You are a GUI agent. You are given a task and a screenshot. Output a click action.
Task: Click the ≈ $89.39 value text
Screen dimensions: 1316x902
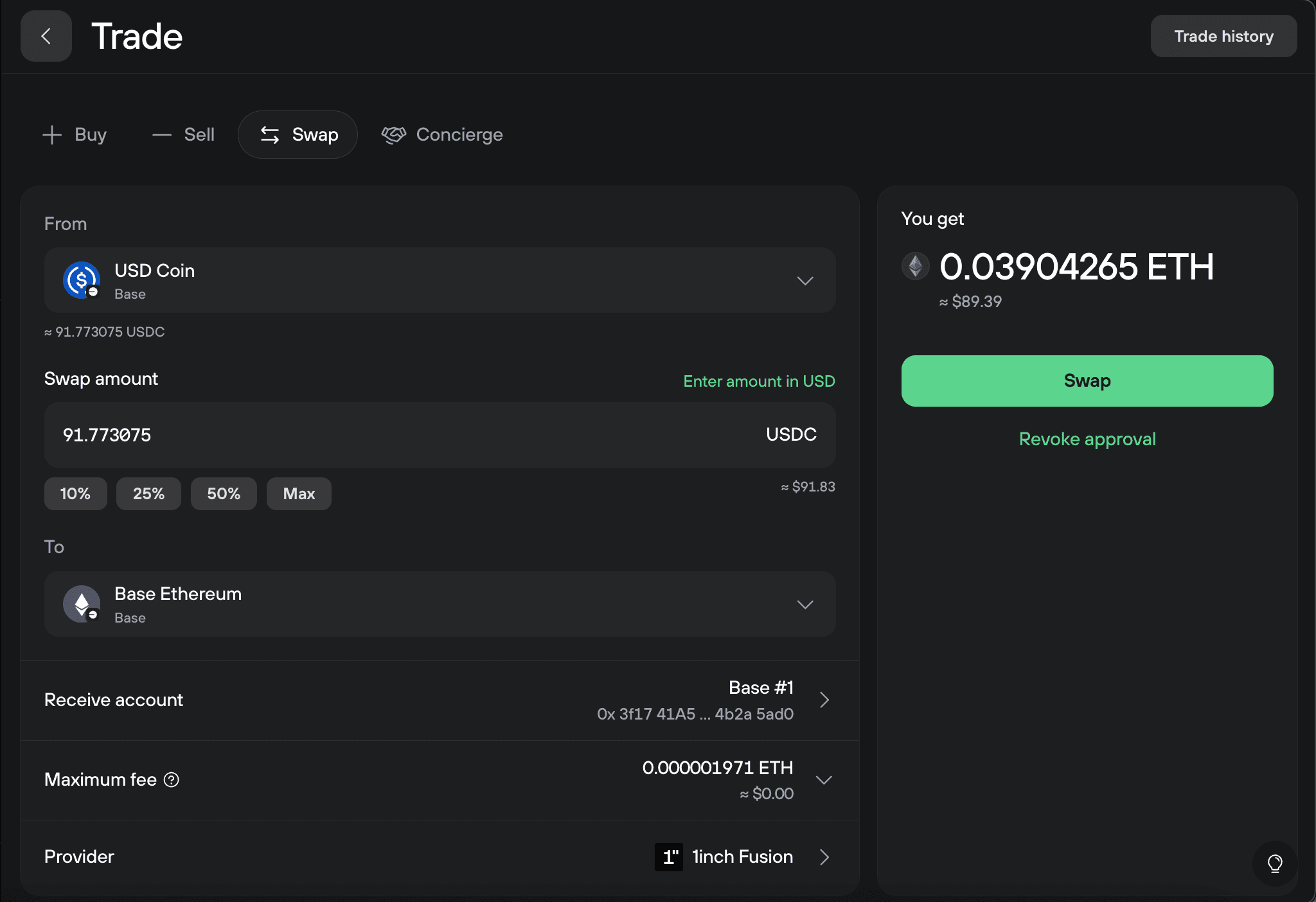970,301
